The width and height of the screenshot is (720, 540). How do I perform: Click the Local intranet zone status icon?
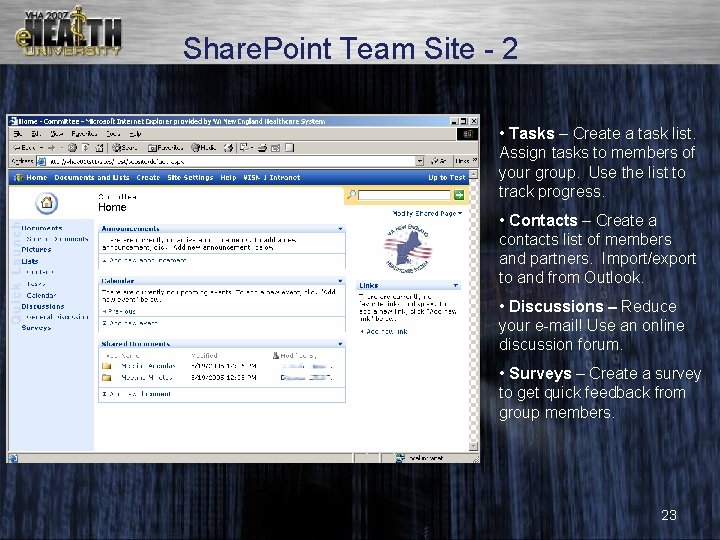pyautogui.click(x=400, y=458)
